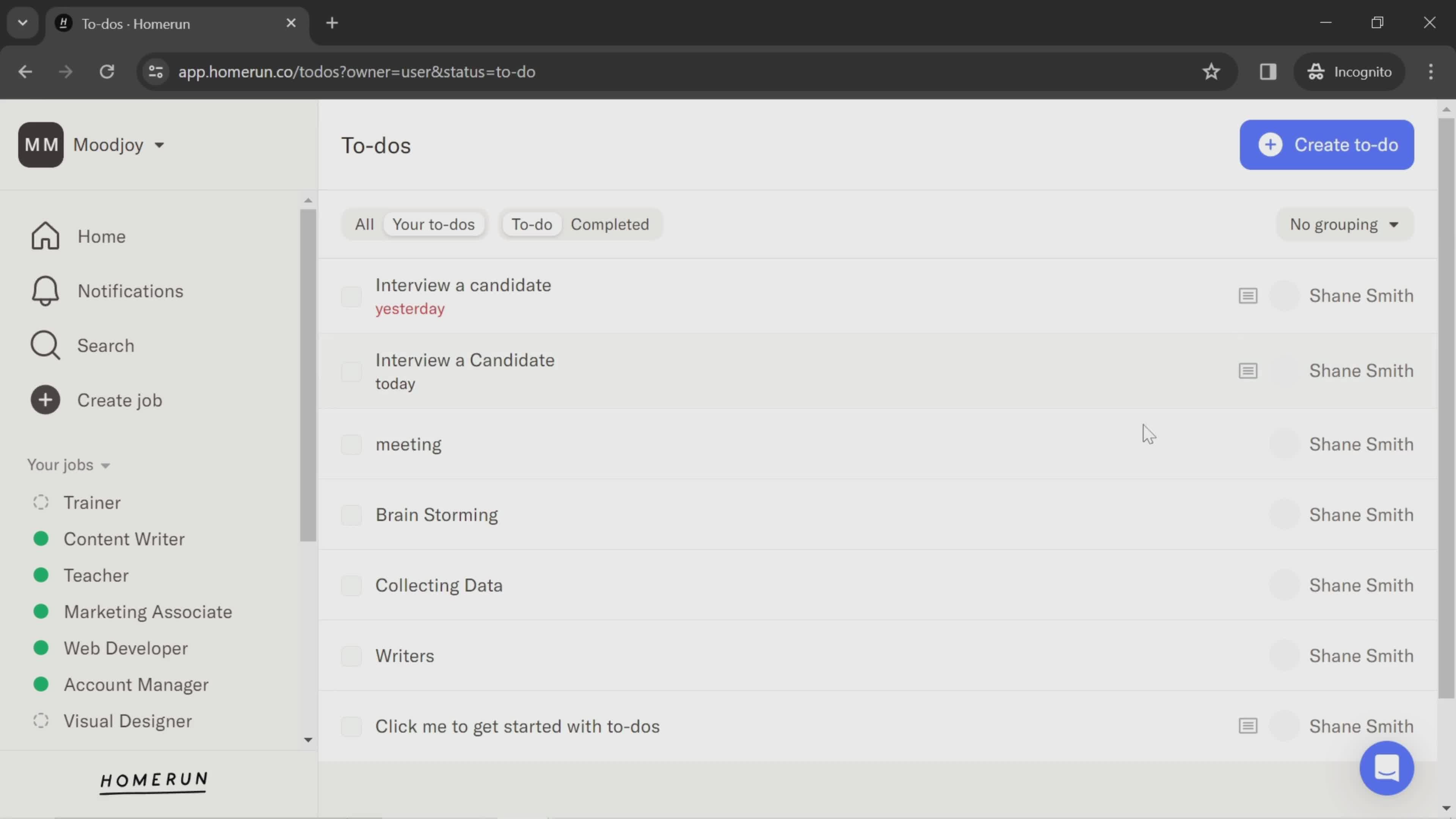Click Shane Smith avatar on meeting row

(1284, 444)
